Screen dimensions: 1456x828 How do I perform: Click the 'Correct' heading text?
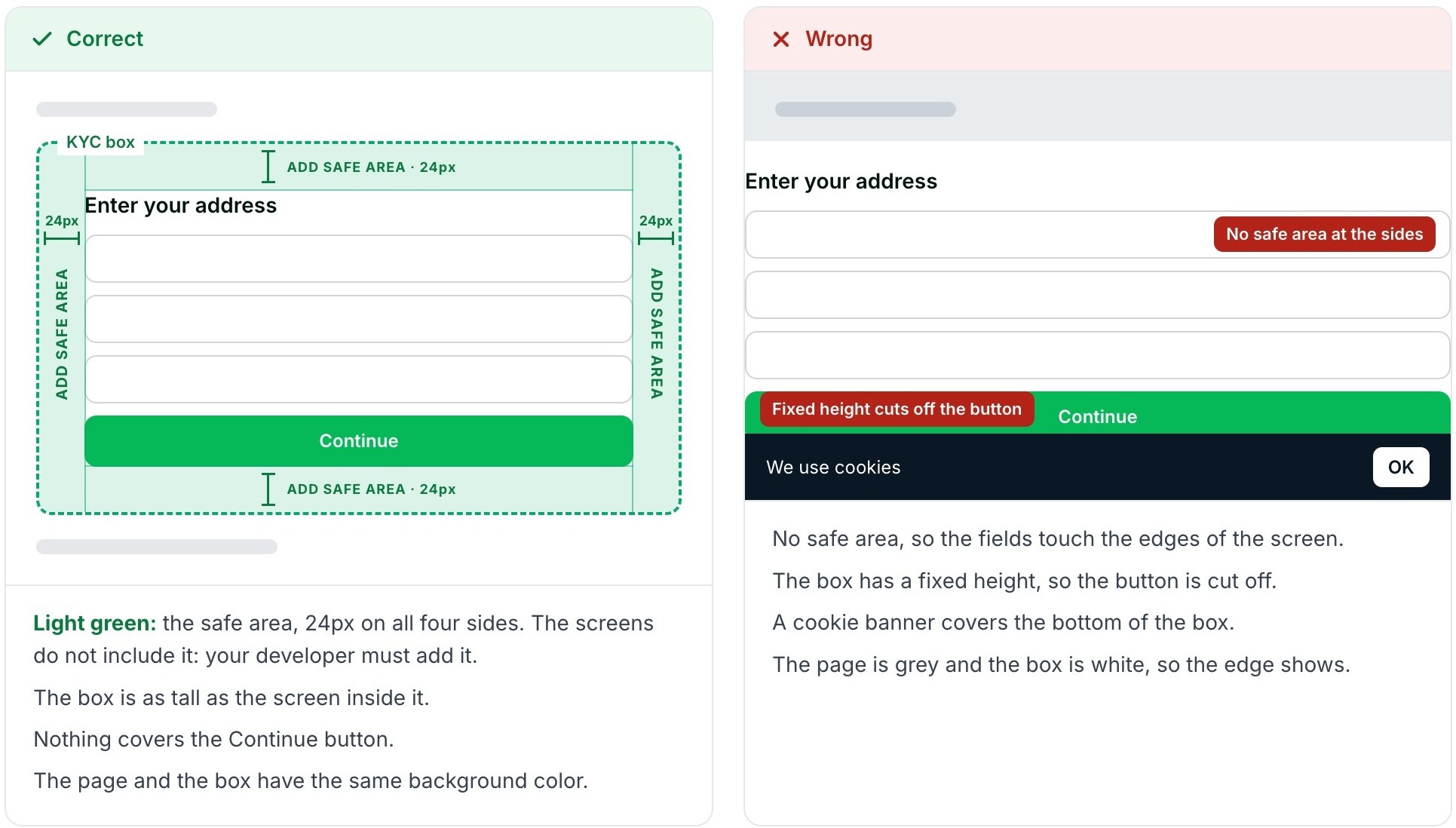tap(105, 38)
